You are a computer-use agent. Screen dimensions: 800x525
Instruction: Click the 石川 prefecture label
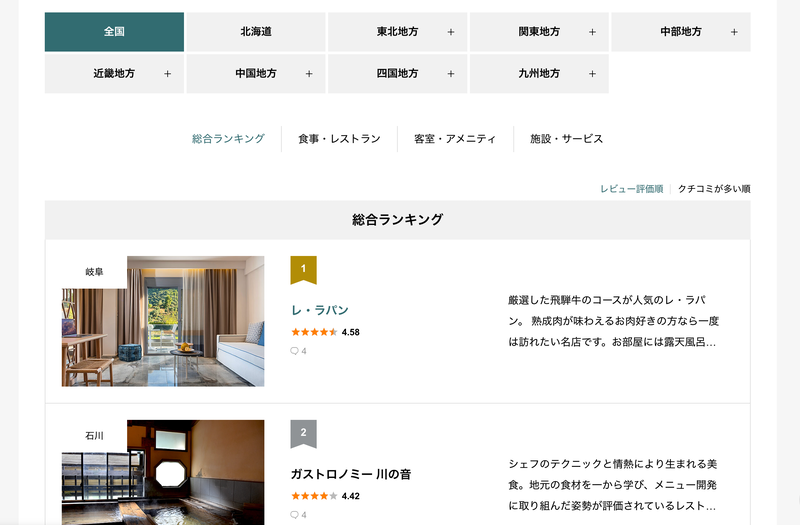pos(94,436)
